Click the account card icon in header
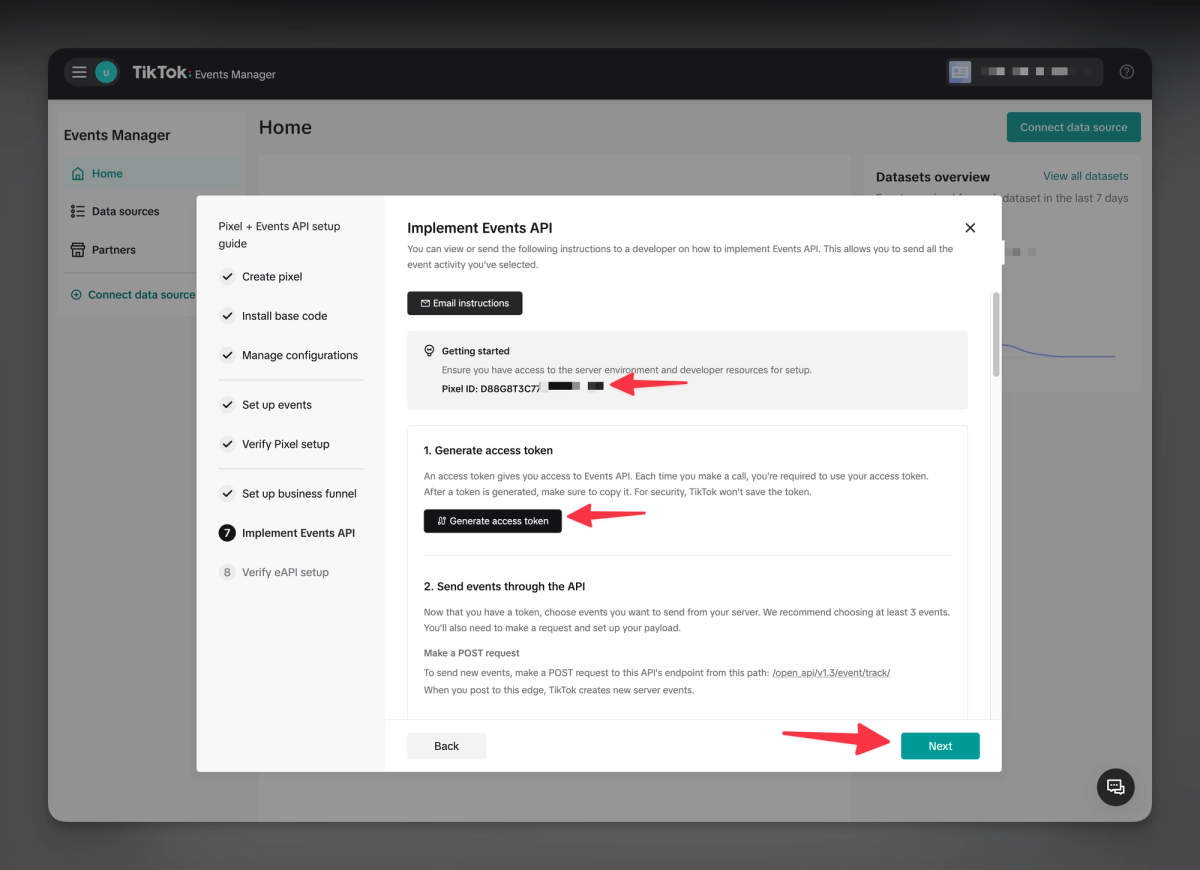The image size is (1200, 870). (x=960, y=72)
